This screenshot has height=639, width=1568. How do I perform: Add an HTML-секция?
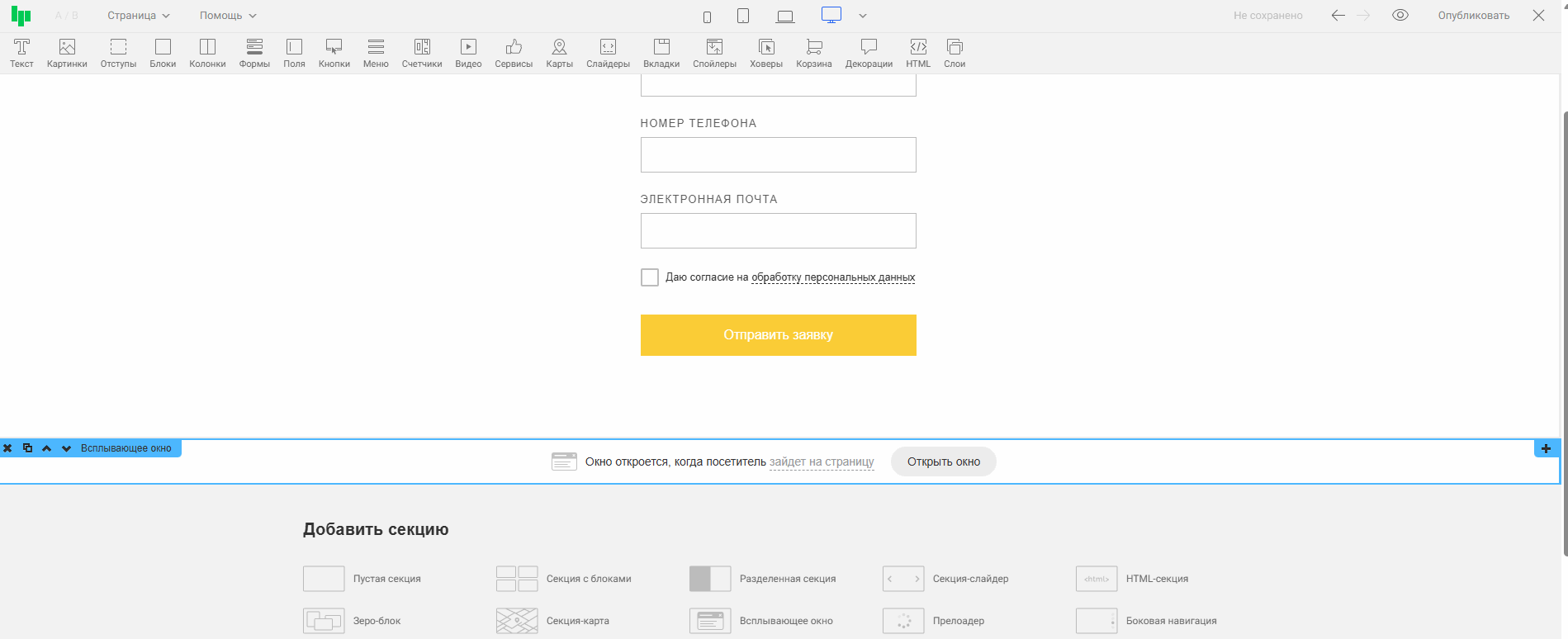point(1133,579)
